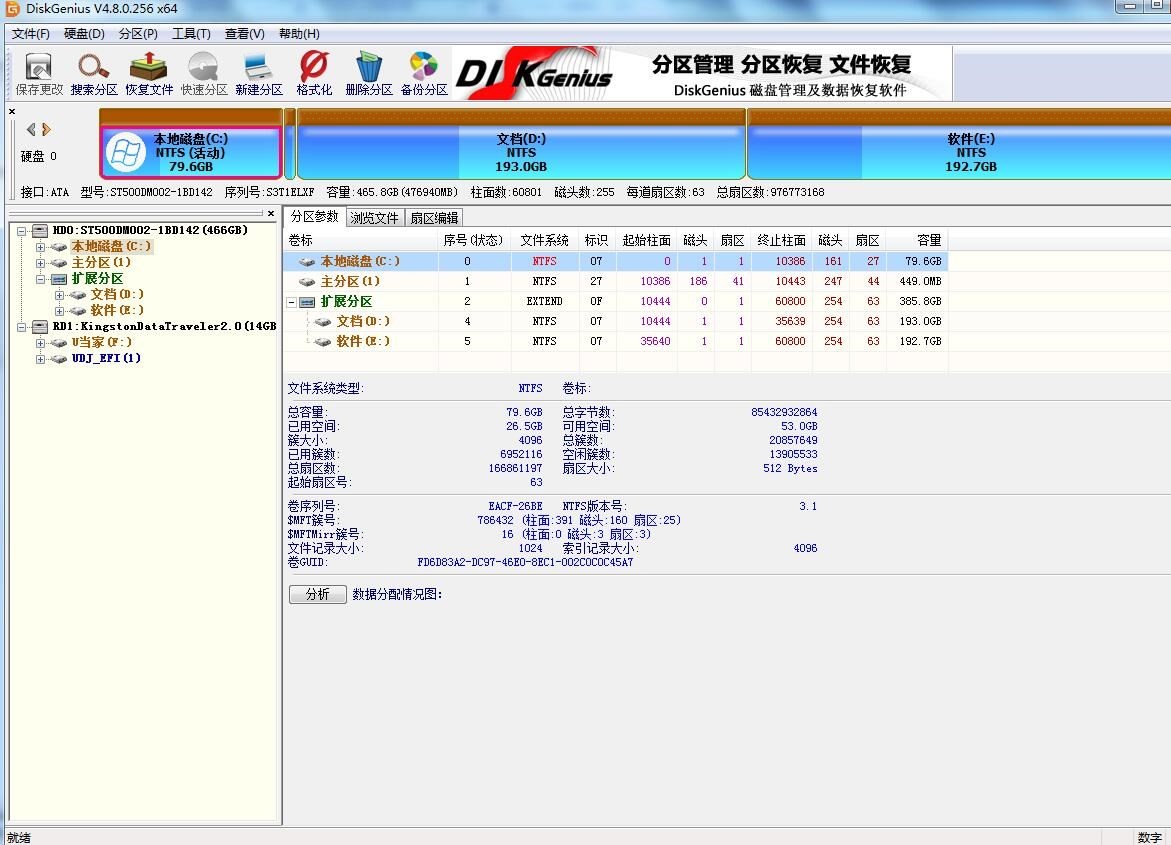This screenshot has width=1171, height=845.
Task: Collapse the 扩展分区 tree node
Action: click(40, 279)
